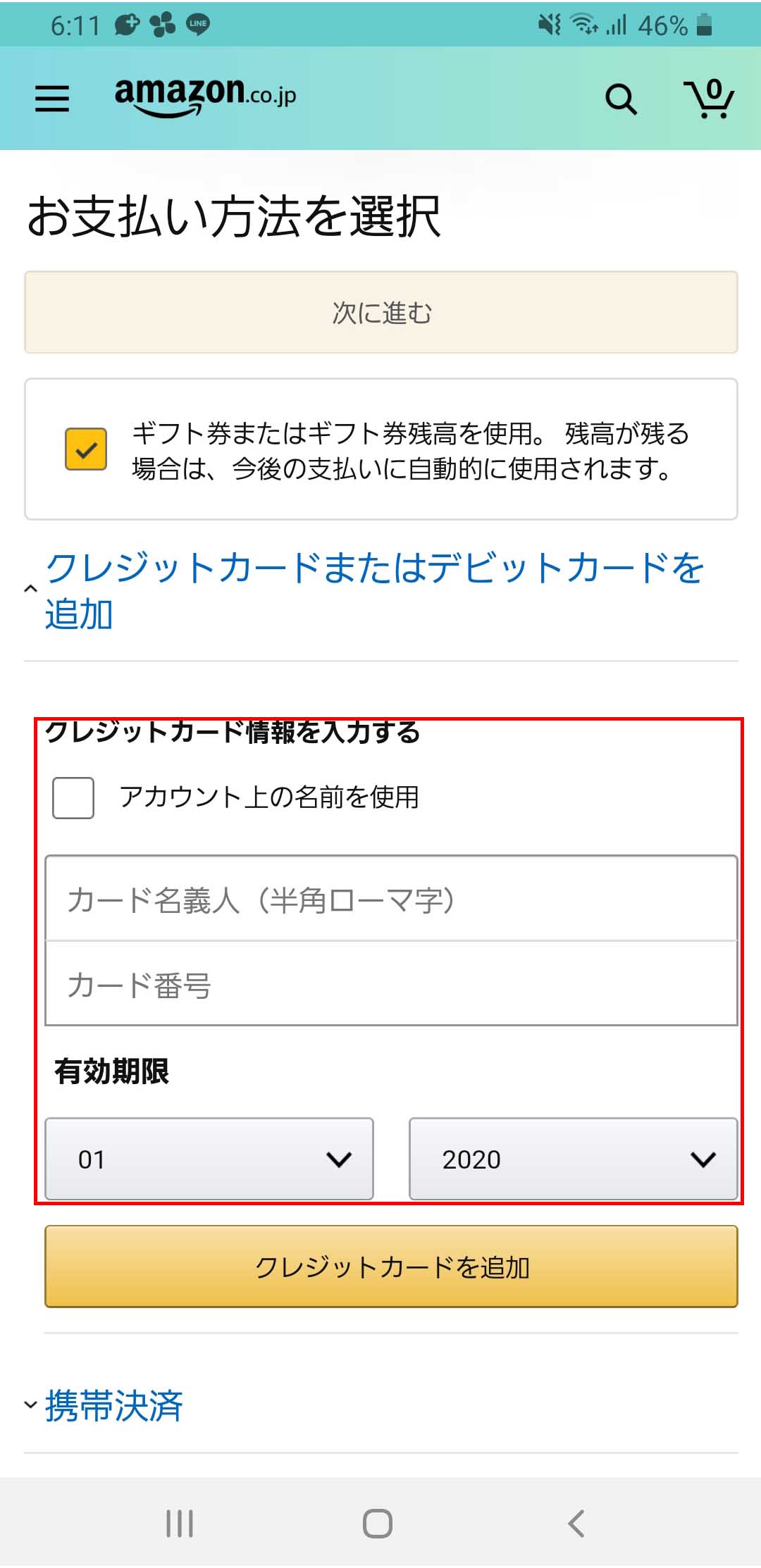Open the search magnifier icon
This screenshot has width=761, height=1568.
pyautogui.click(x=621, y=99)
